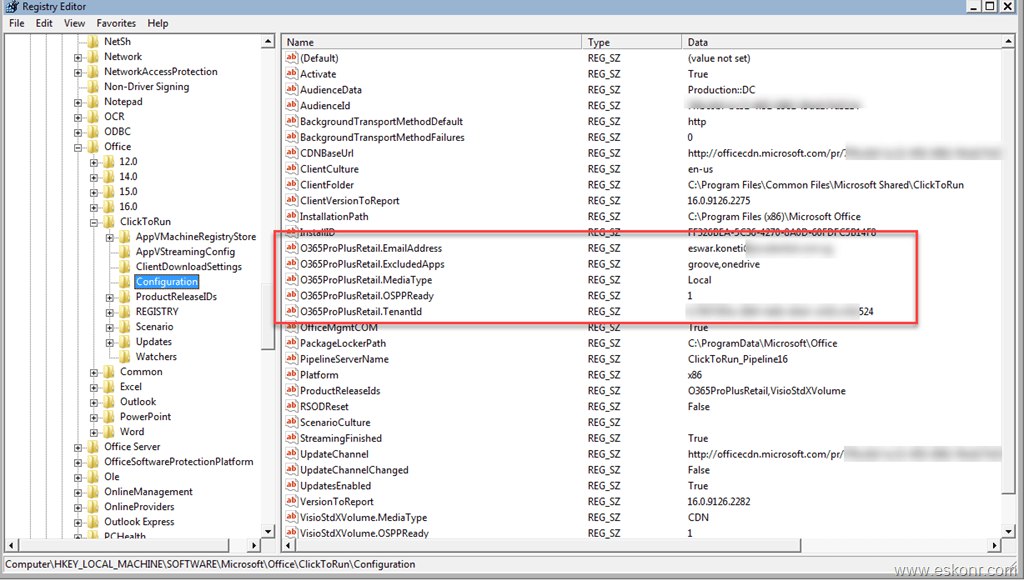Image resolution: width=1024 pixels, height=581 pixels.
Task: Click the string icon beside O365ProPlusRetail.MediaType
Action: (291, 279)
